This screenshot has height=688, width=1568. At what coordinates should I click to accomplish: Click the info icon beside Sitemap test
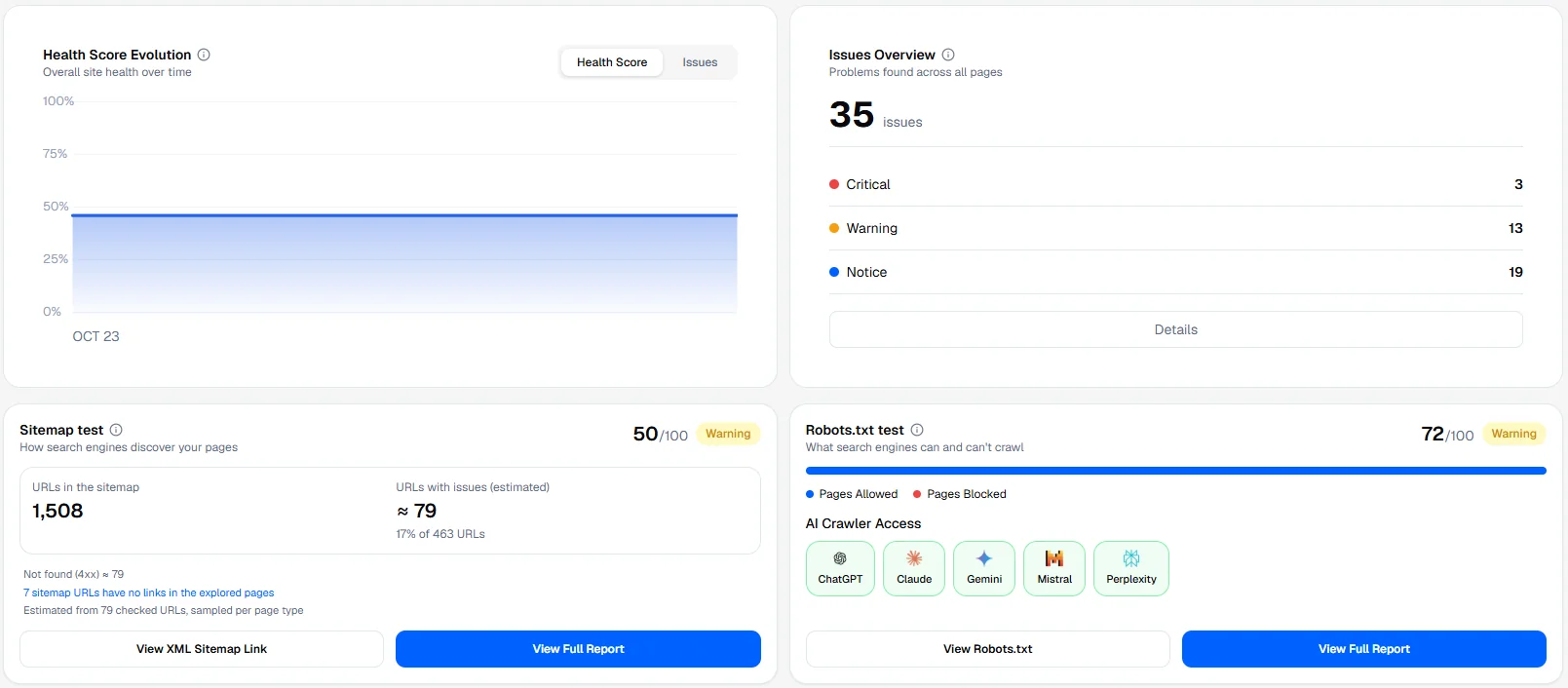tap(116, 430)
